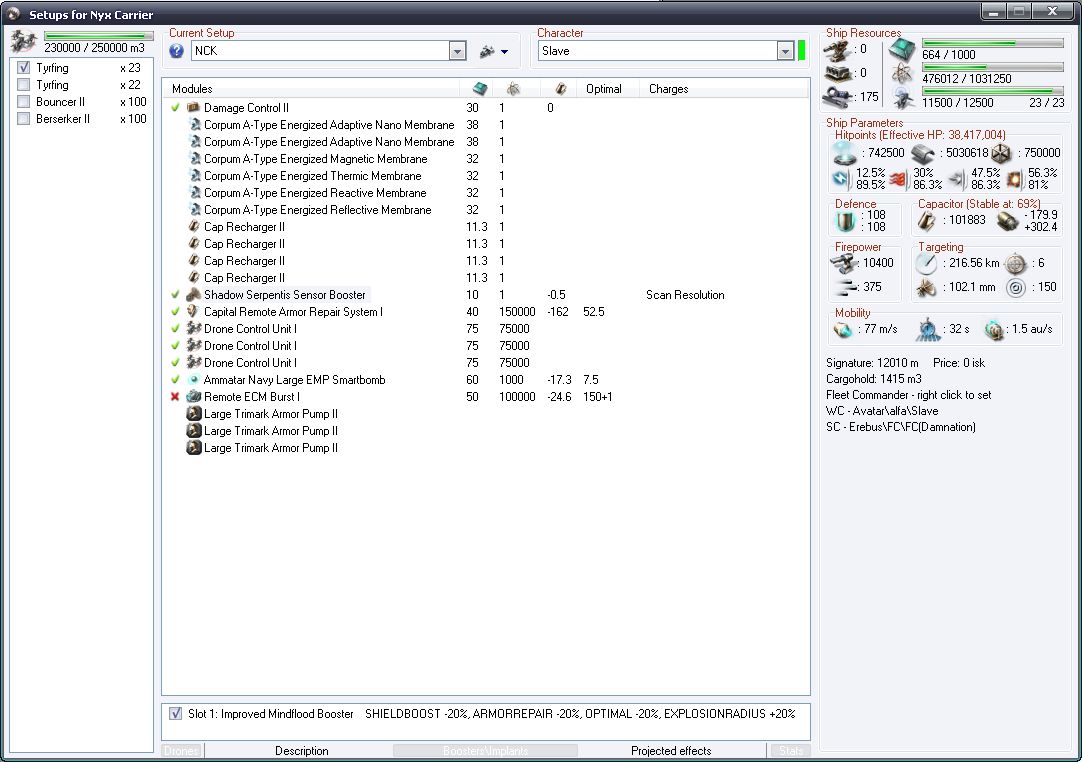Click the Defence tank icon

tap(845, 222)
